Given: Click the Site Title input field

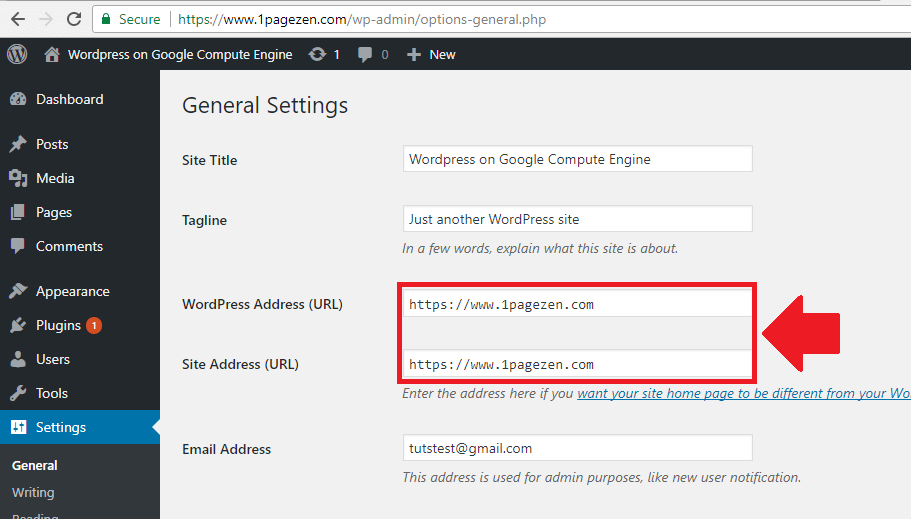Looking at the screenshot, I should coord(578,159).
